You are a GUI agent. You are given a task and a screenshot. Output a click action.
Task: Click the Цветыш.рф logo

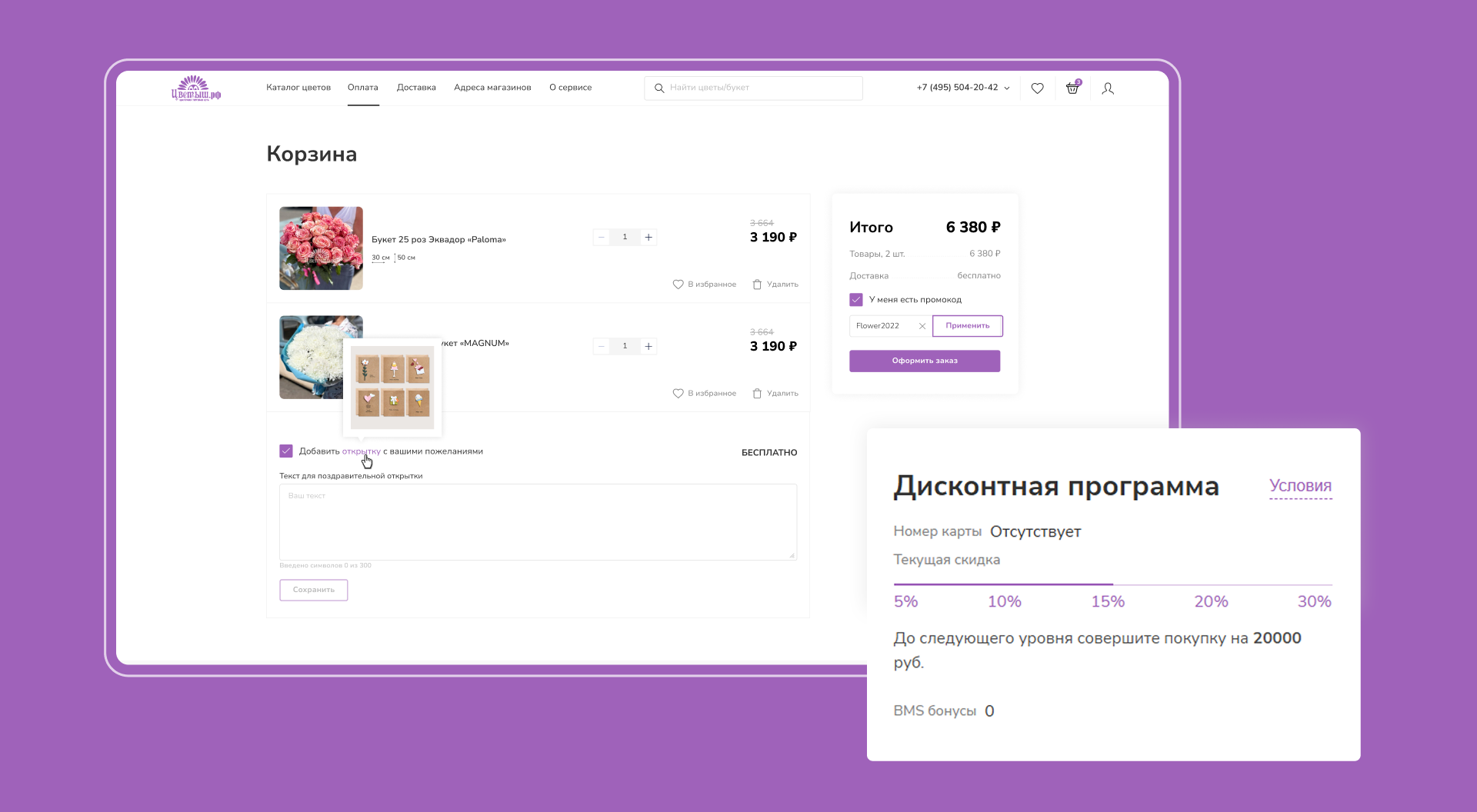[x=196, y=88]
